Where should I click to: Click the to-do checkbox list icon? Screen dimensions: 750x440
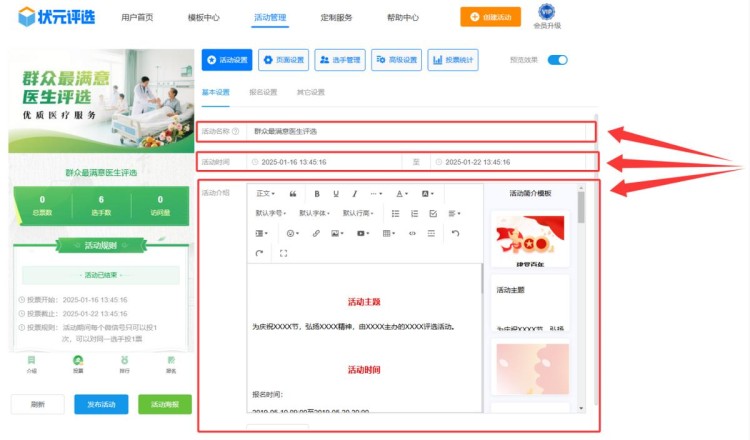[x=433, y=213]
